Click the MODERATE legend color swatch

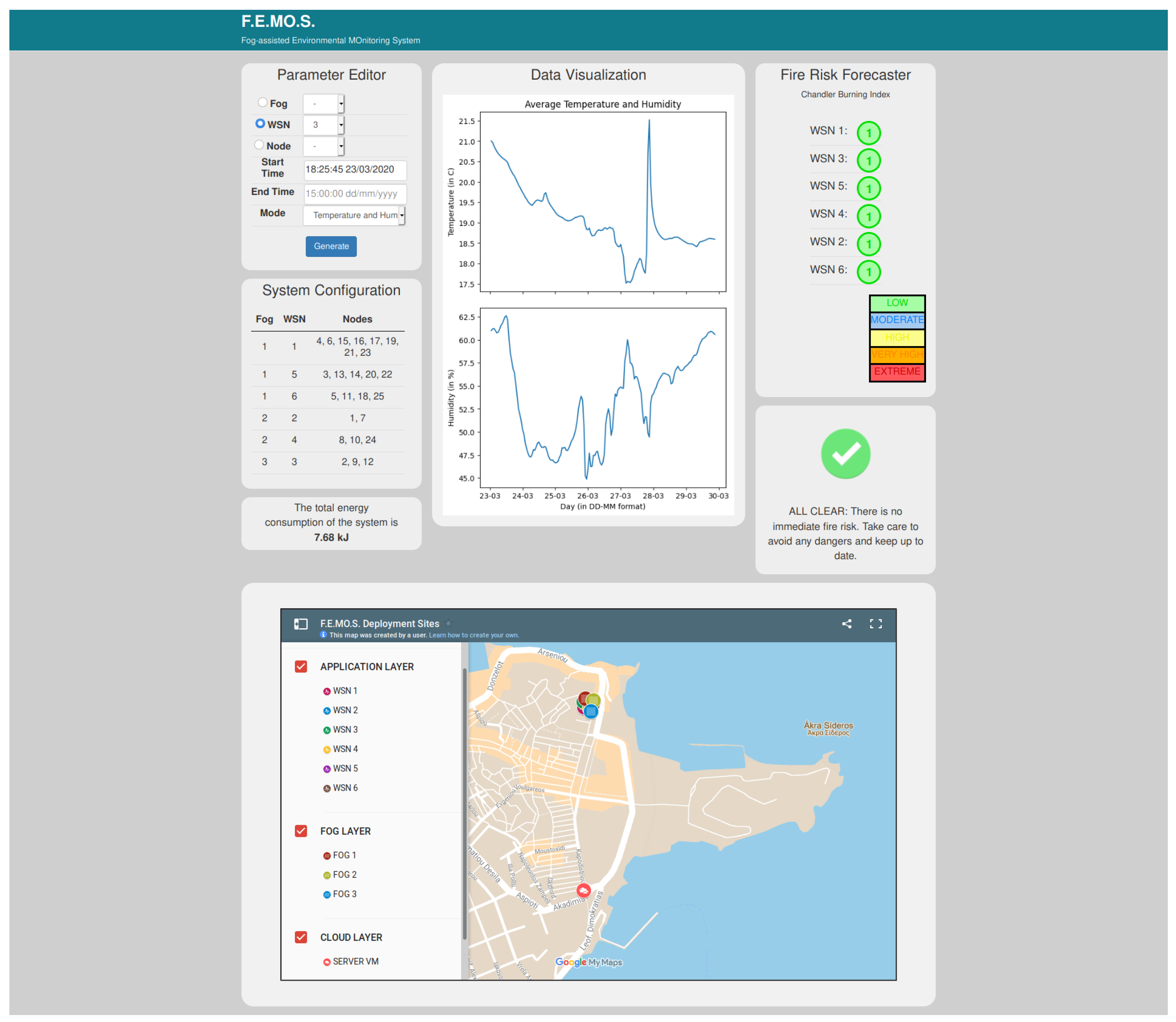(897, 320)
